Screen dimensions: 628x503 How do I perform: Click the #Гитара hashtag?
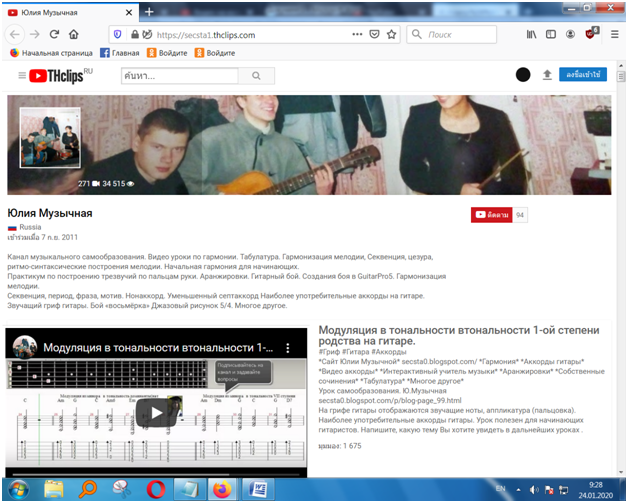[x=356, y=352]
